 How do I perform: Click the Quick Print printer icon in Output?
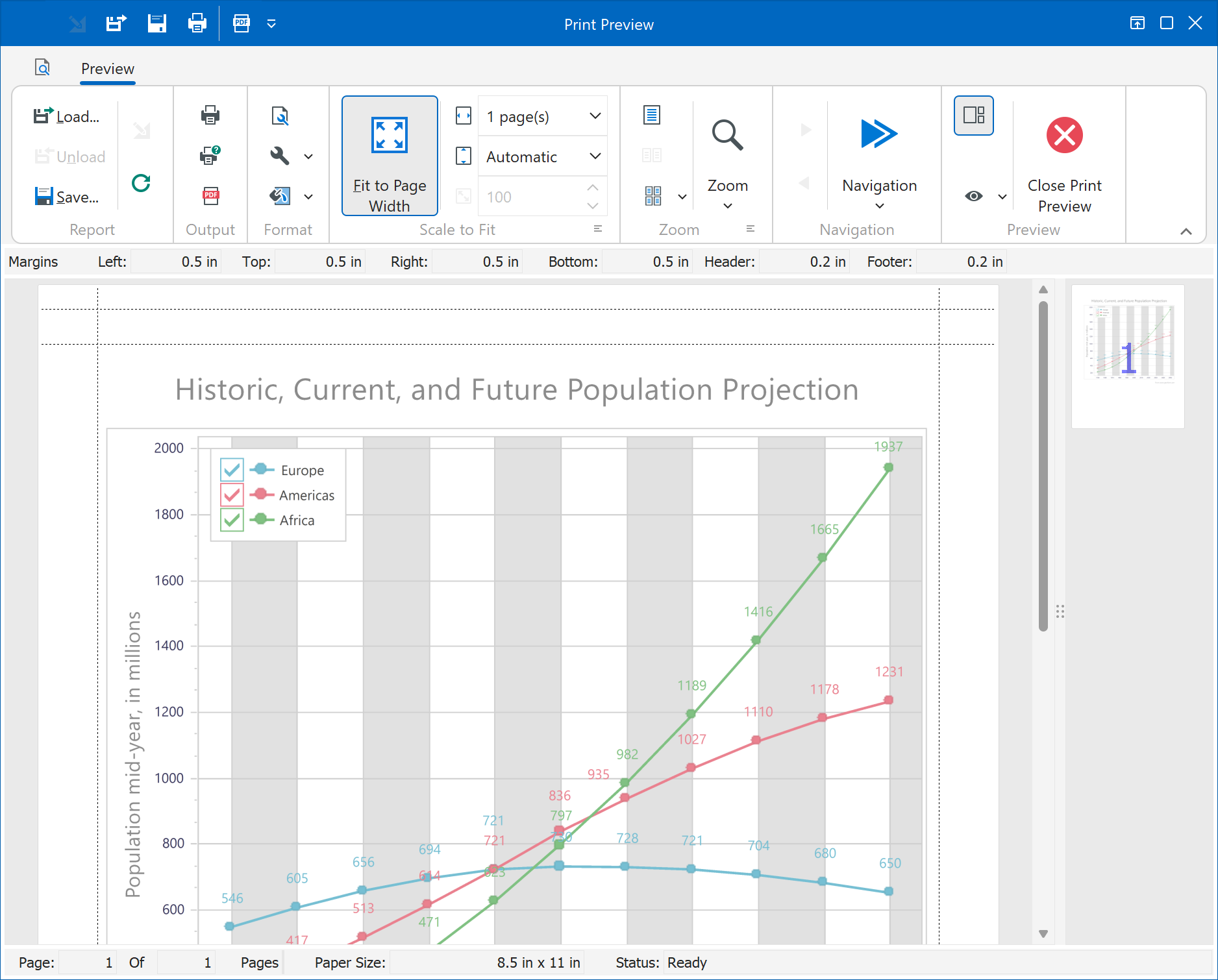click(210, 116)
